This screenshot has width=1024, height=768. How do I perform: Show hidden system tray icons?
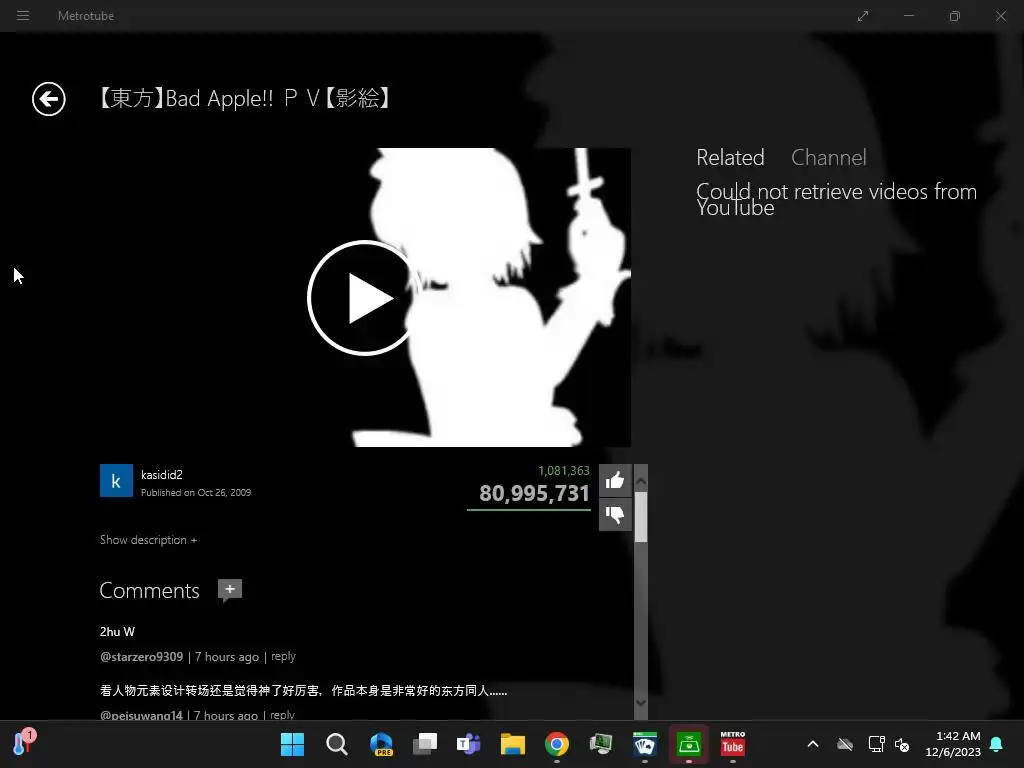[x=813, y=744]
